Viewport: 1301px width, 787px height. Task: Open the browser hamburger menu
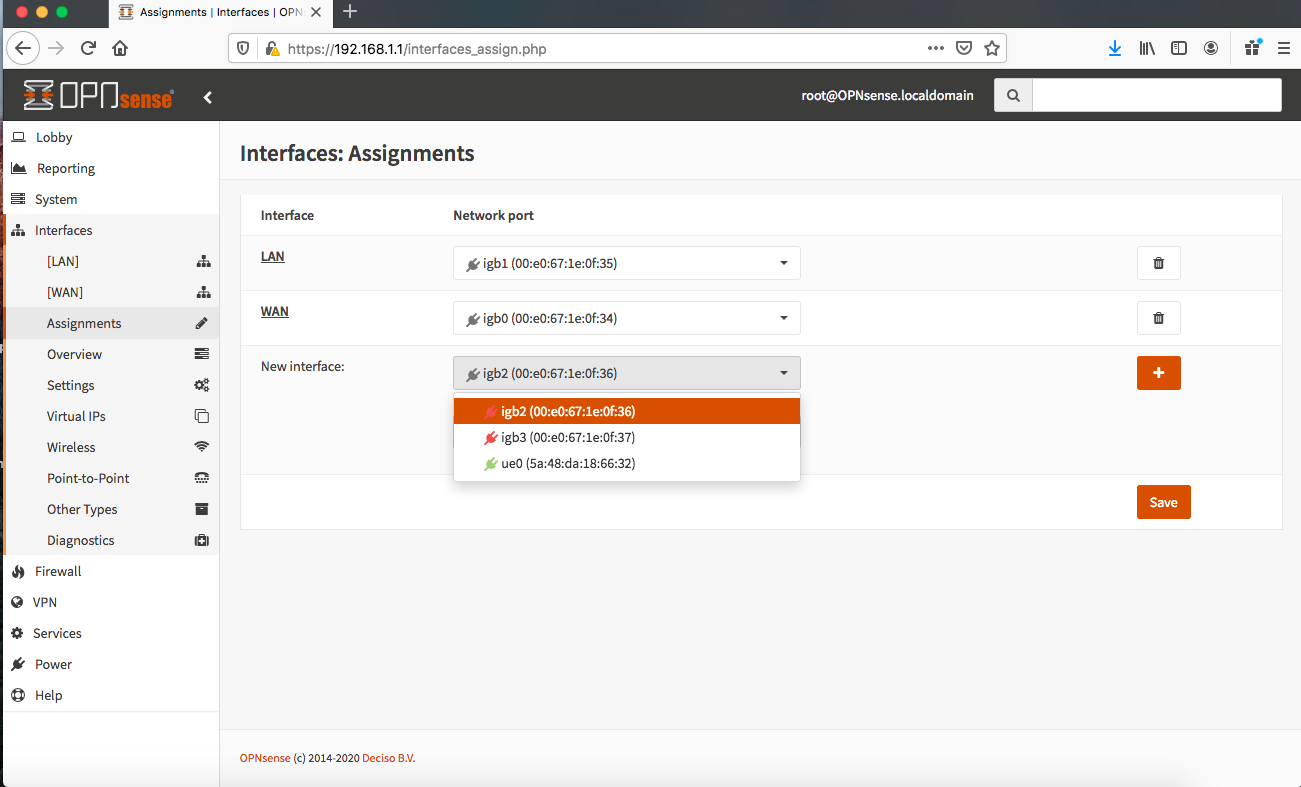(x=1283, y=48)
